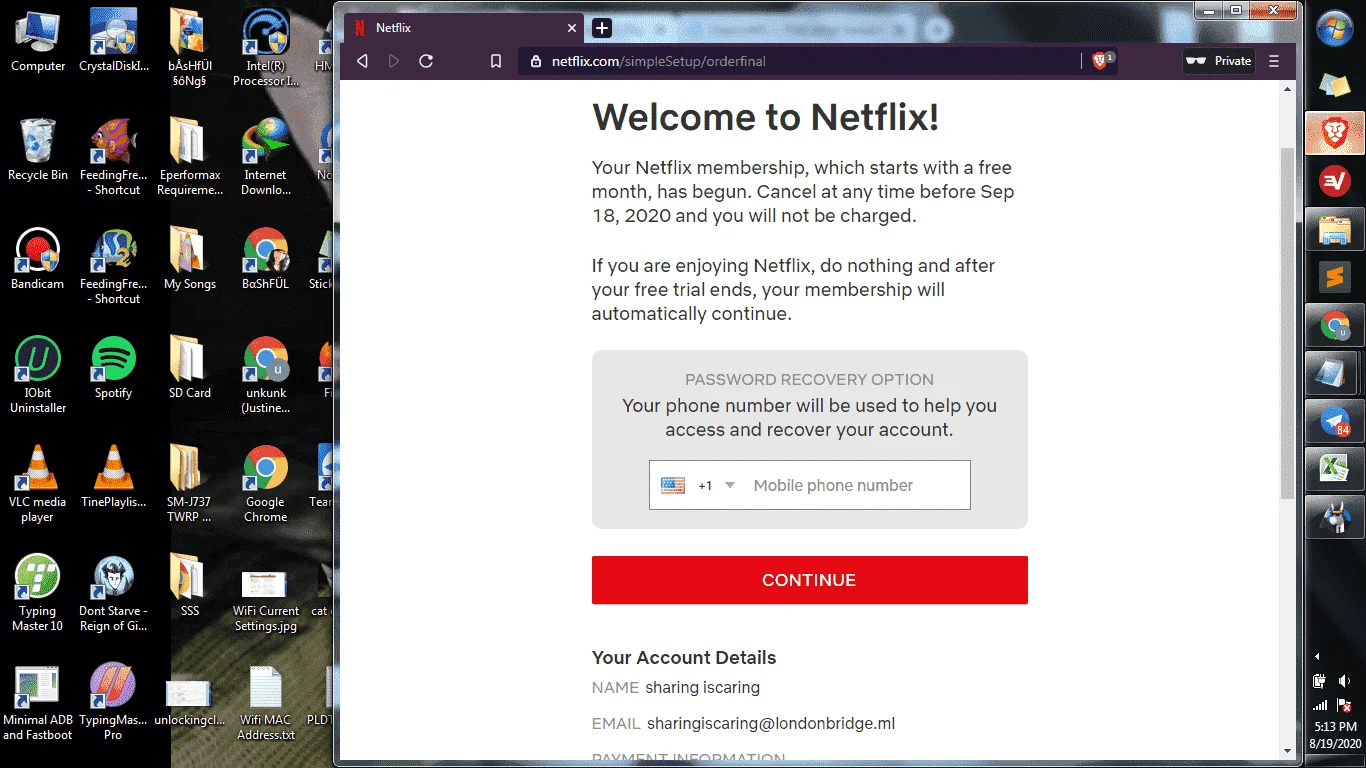Open Excel from the taskbar

click(1335, 469)
